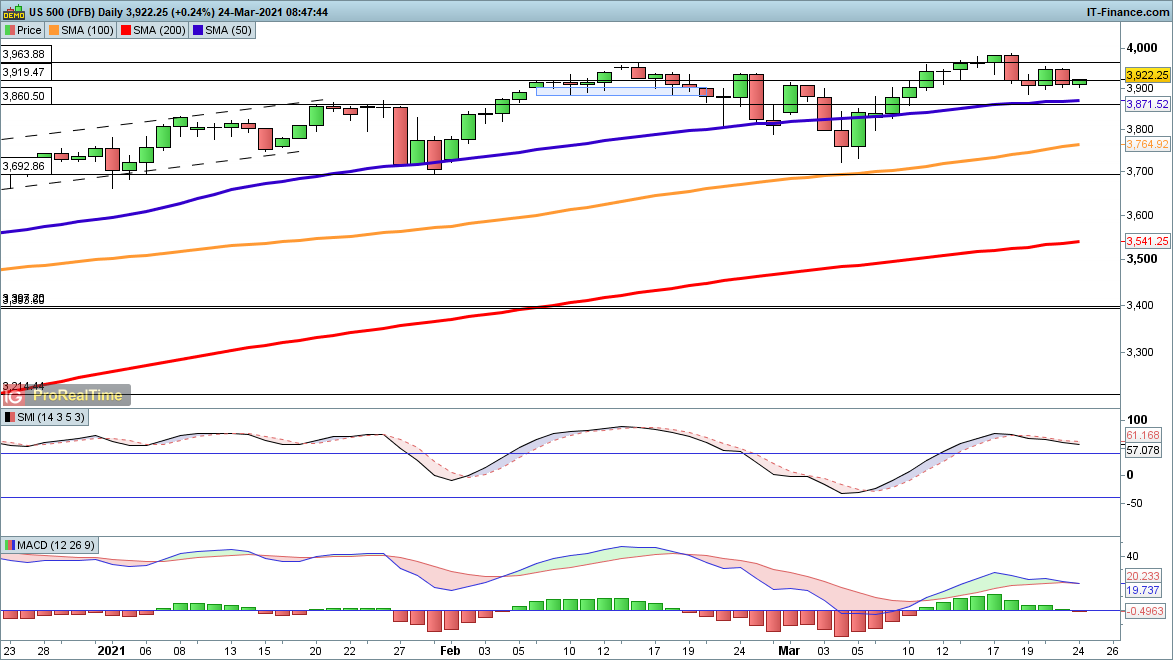Select the 3,541.25 SMA 200 price tag

(1146, 241)
